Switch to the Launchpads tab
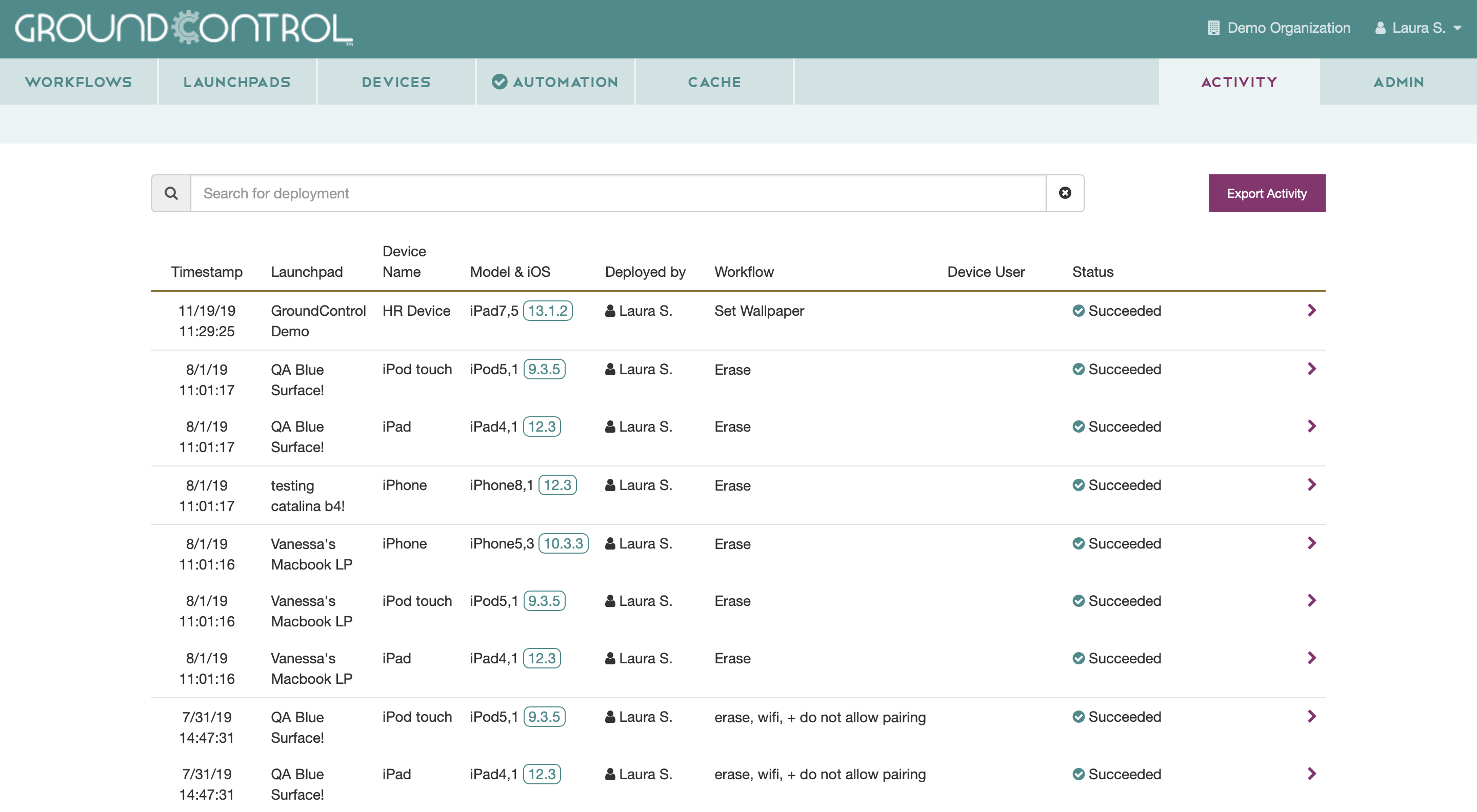 click(237, 82)
